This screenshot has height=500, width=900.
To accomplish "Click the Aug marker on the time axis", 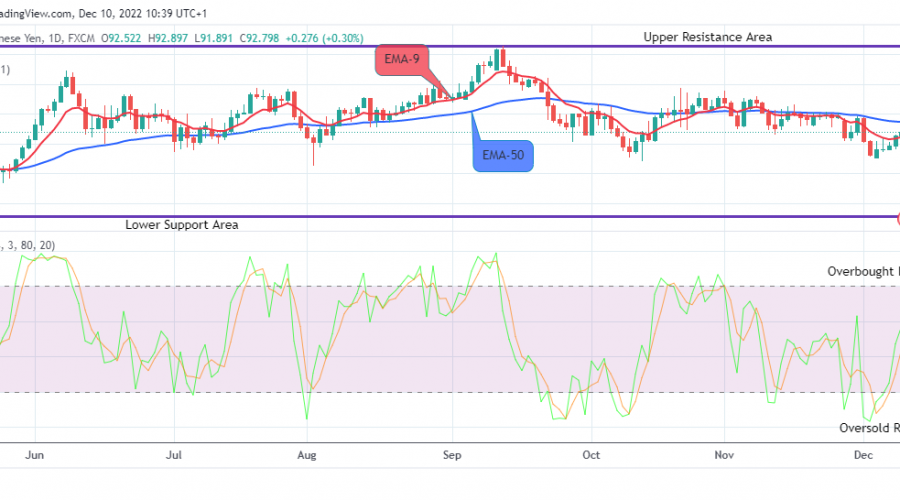I will coord(307,454).
